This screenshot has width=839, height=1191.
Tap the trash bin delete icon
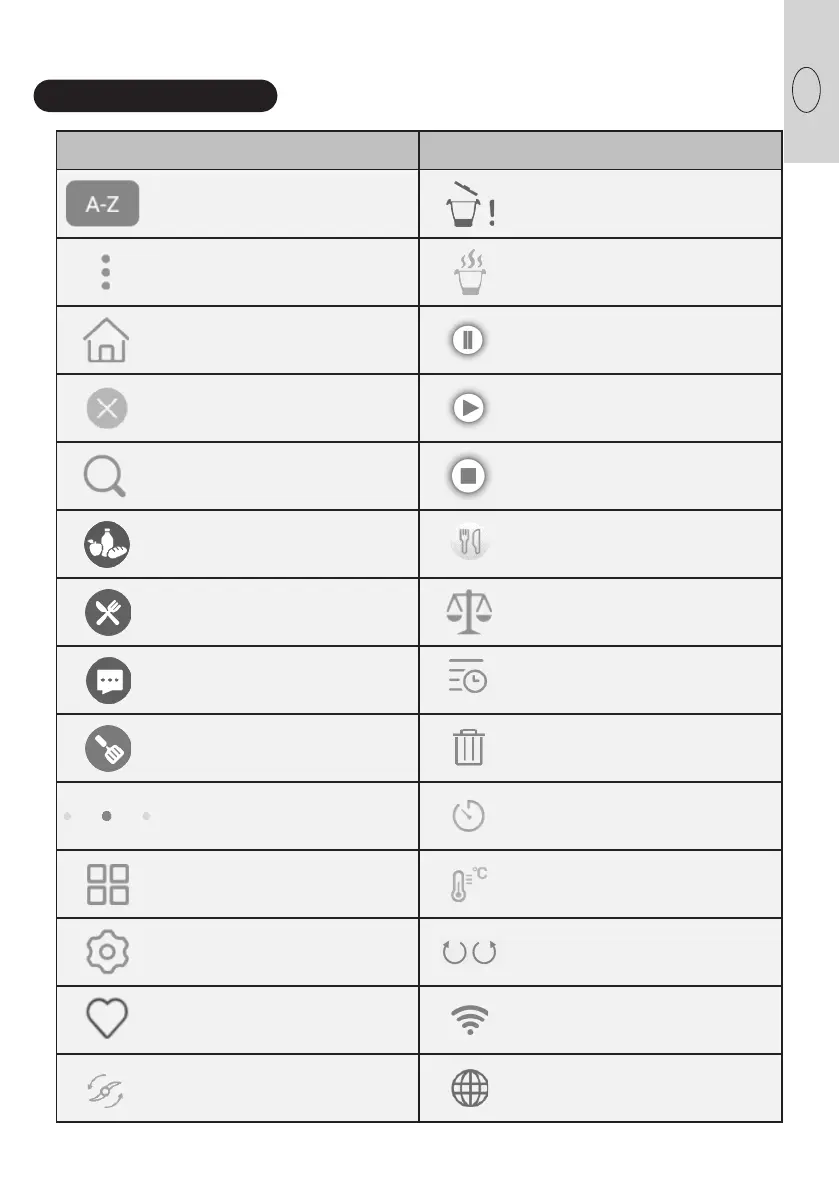(x=468, y=748)
